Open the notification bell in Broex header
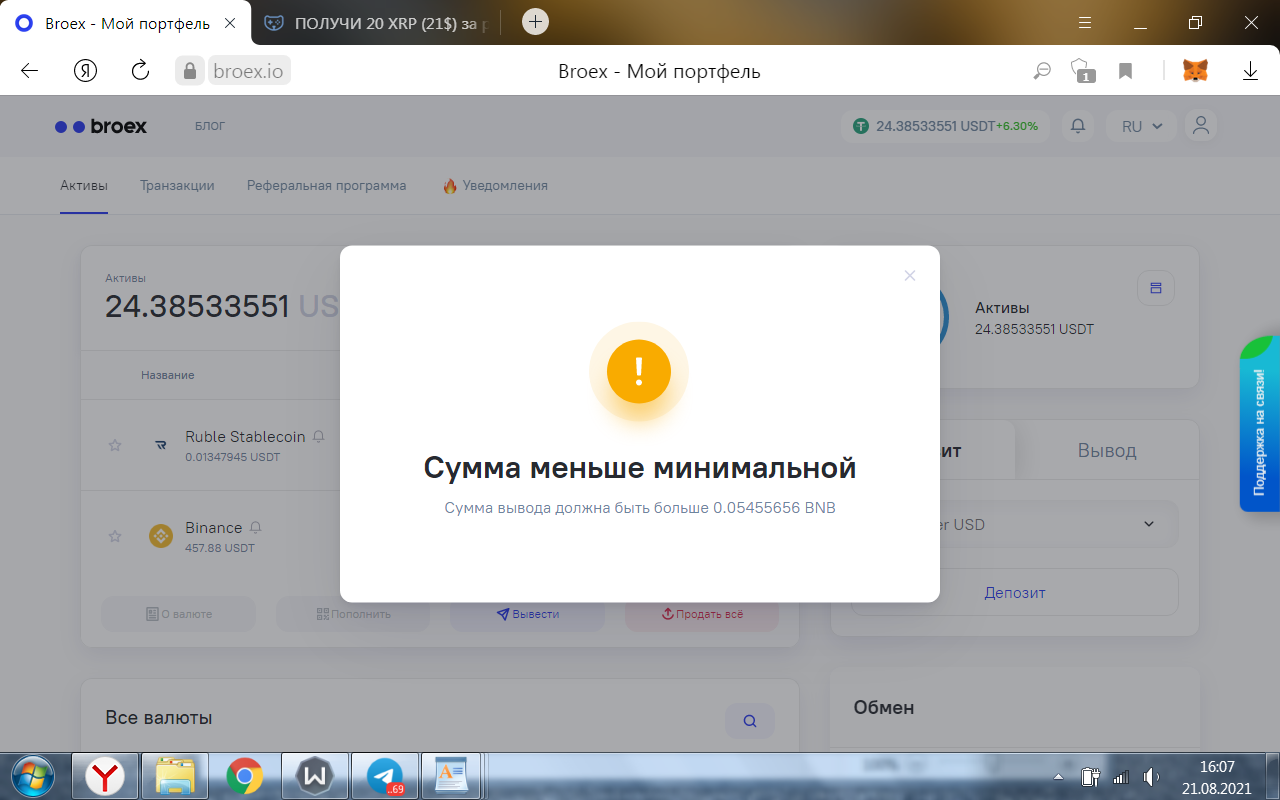Image resolution: width=1280 pixels, height=800 pixels. tap(1078, 126)
